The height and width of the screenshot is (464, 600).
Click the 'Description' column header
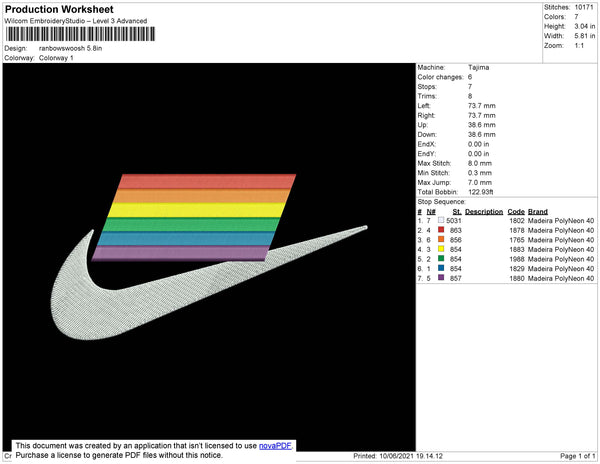click(484, 212)
